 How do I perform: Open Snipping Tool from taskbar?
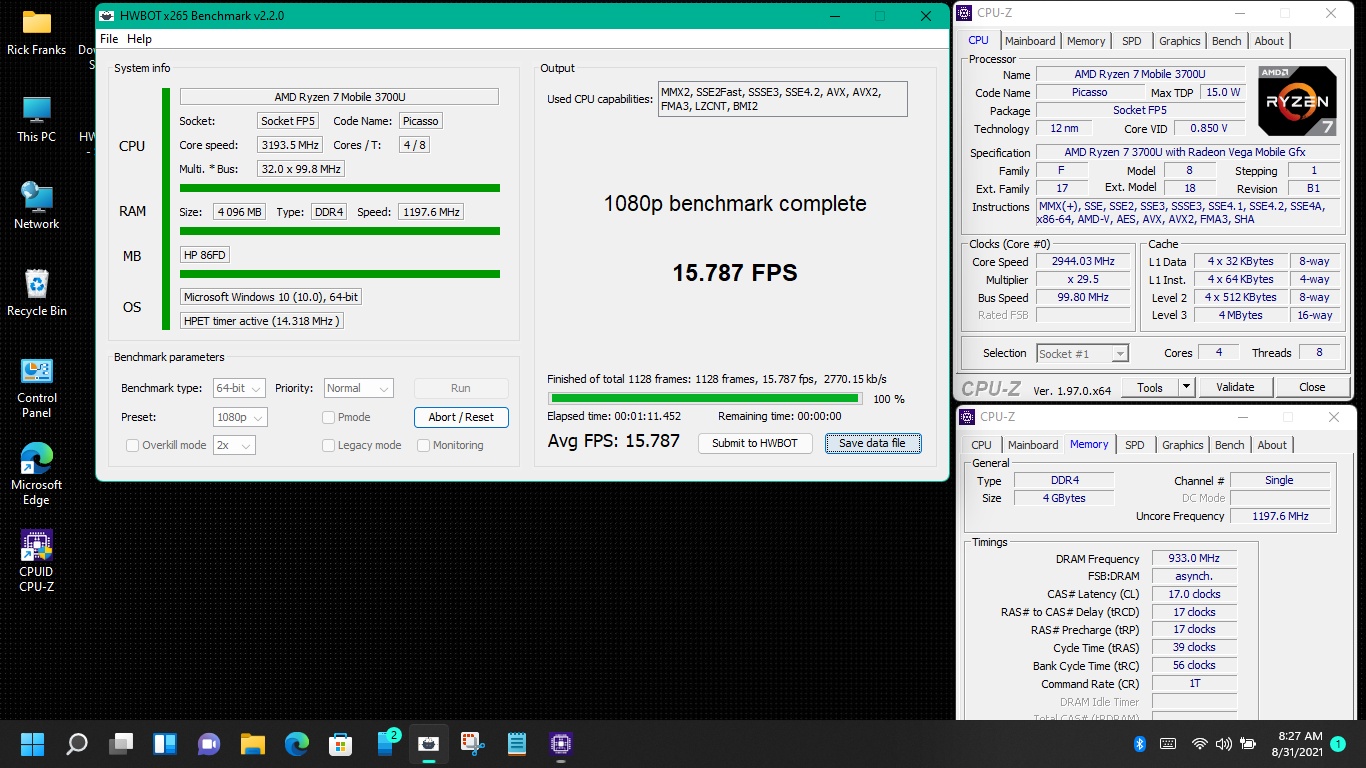pos(473,744)
